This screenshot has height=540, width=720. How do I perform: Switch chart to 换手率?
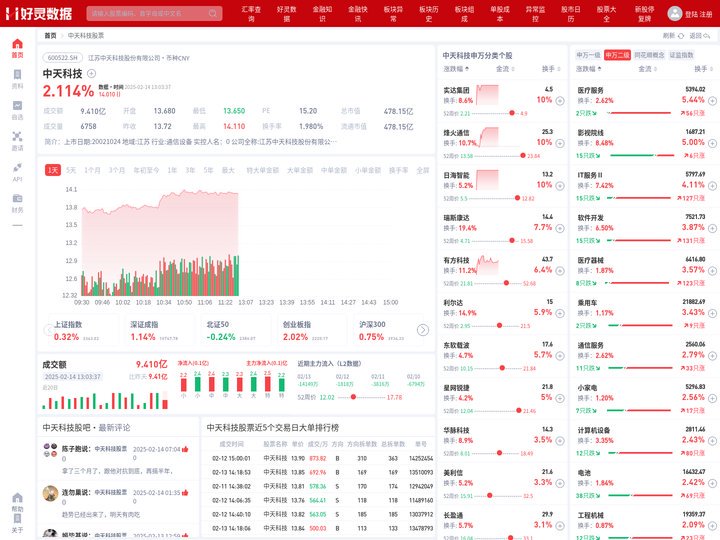pos(399,170)
